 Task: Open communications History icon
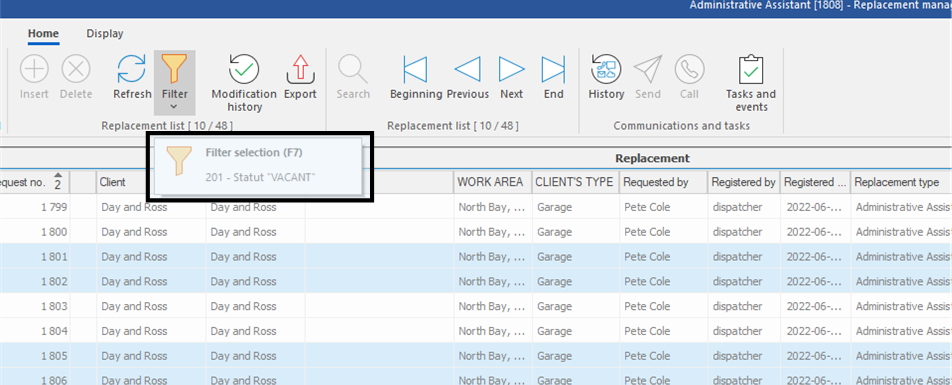[x=605, y=69]
